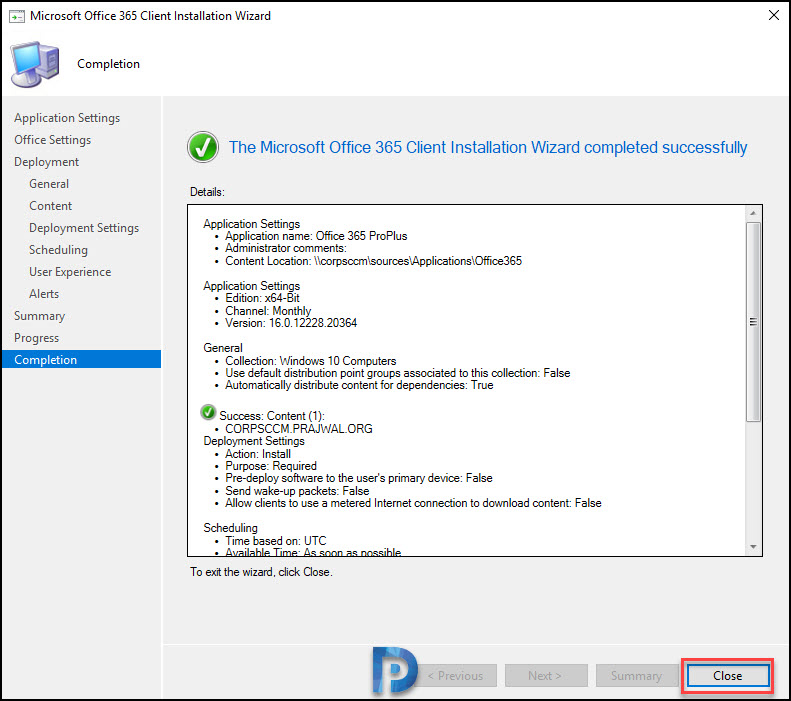The image size is (791, 701).
Task: Click the disabled Next > button
Action: [x=546, y=675]
